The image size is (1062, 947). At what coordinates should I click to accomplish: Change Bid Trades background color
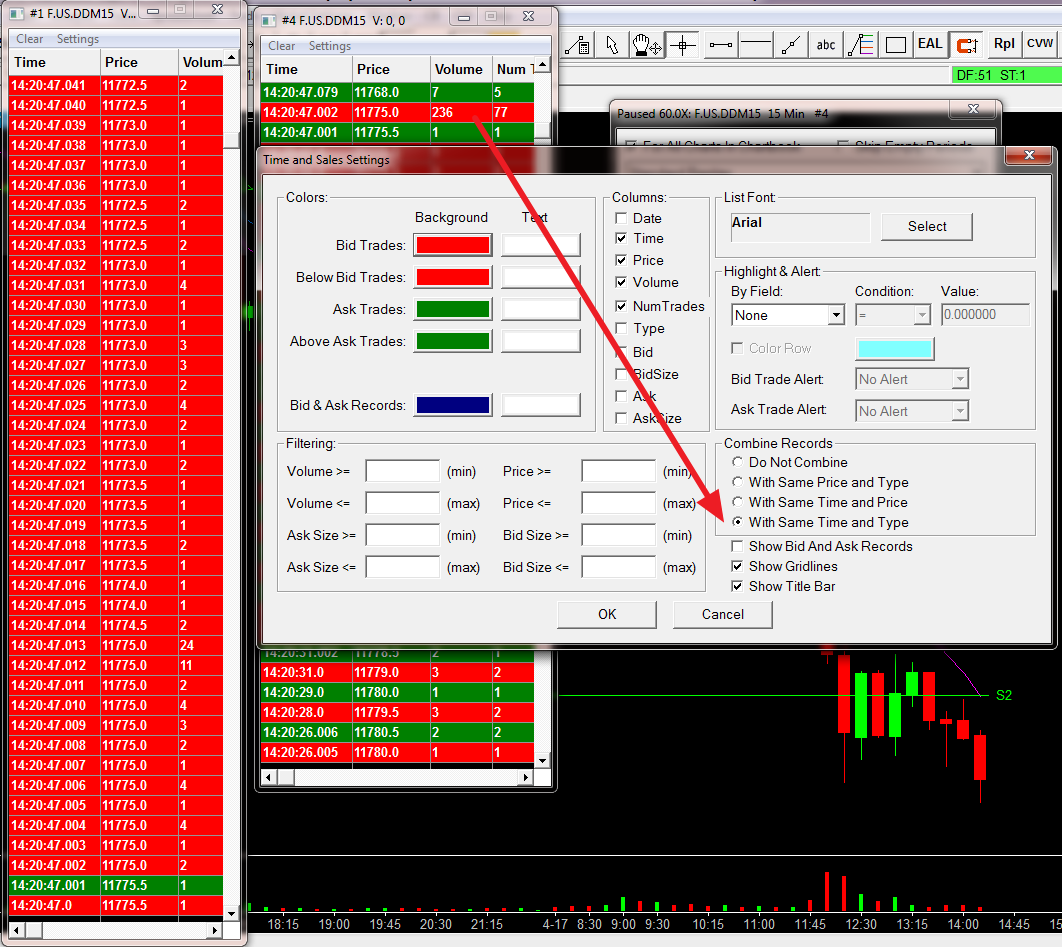pyautogui.click(x=452, y=245)
